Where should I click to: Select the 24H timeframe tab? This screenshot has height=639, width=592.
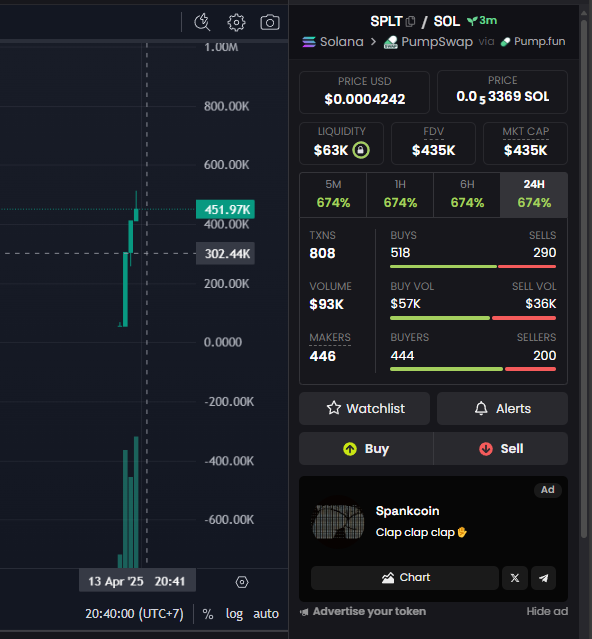coord(534,194)
